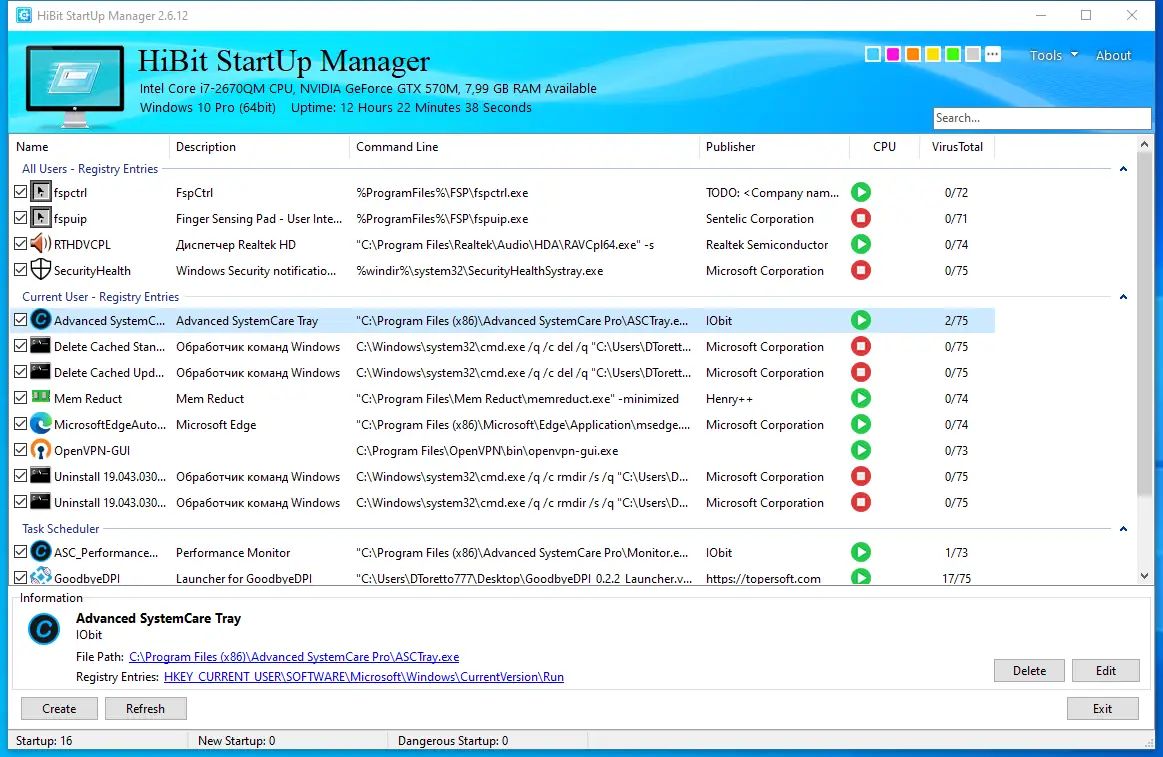The image size is (1163, 757).
Task: Select the magenta theme color swatch
Action: [893, 54]
